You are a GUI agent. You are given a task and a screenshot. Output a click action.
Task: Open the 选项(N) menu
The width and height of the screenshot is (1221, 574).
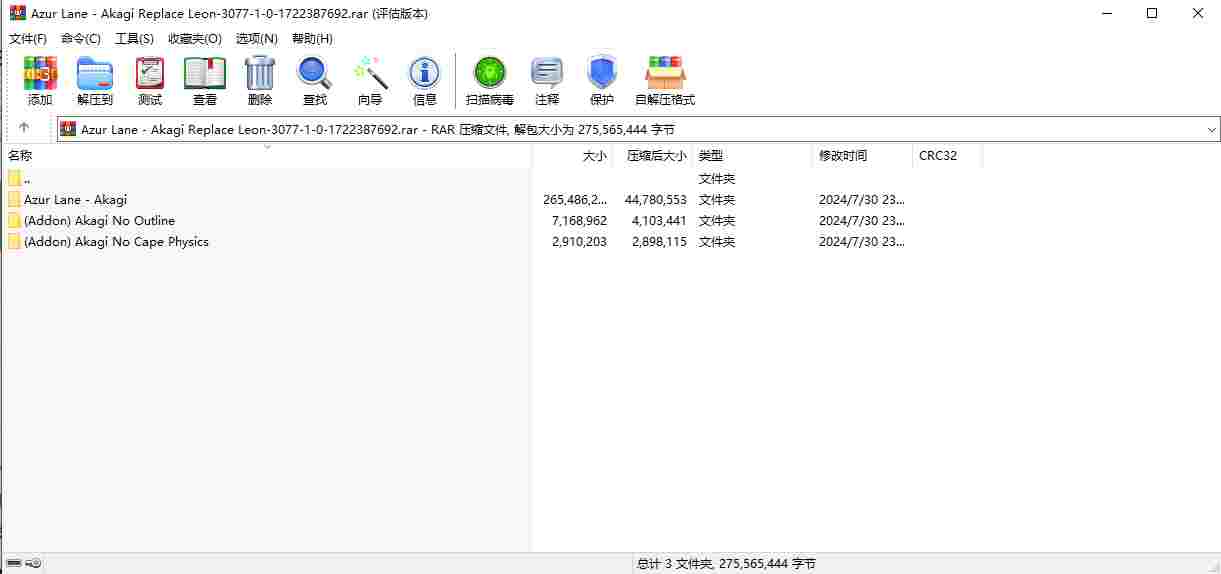[x=257, y=38]
